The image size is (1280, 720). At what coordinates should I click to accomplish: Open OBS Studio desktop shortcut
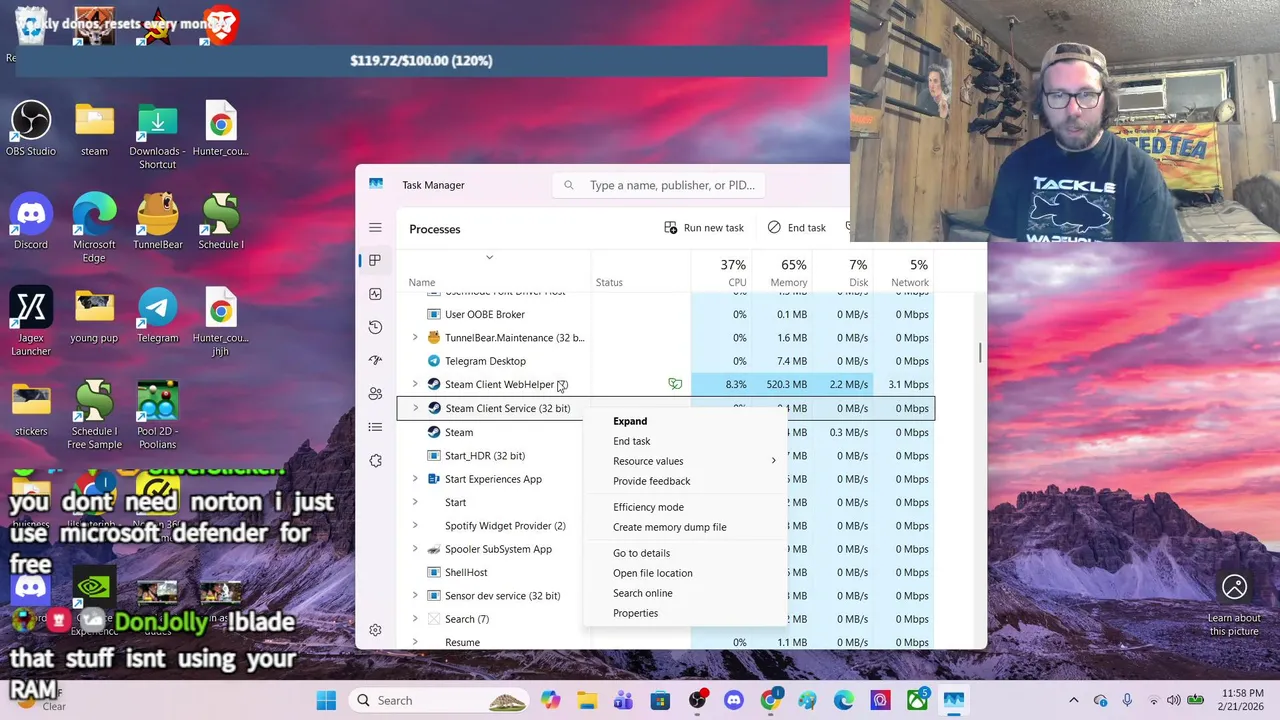(x=31, y=130)
